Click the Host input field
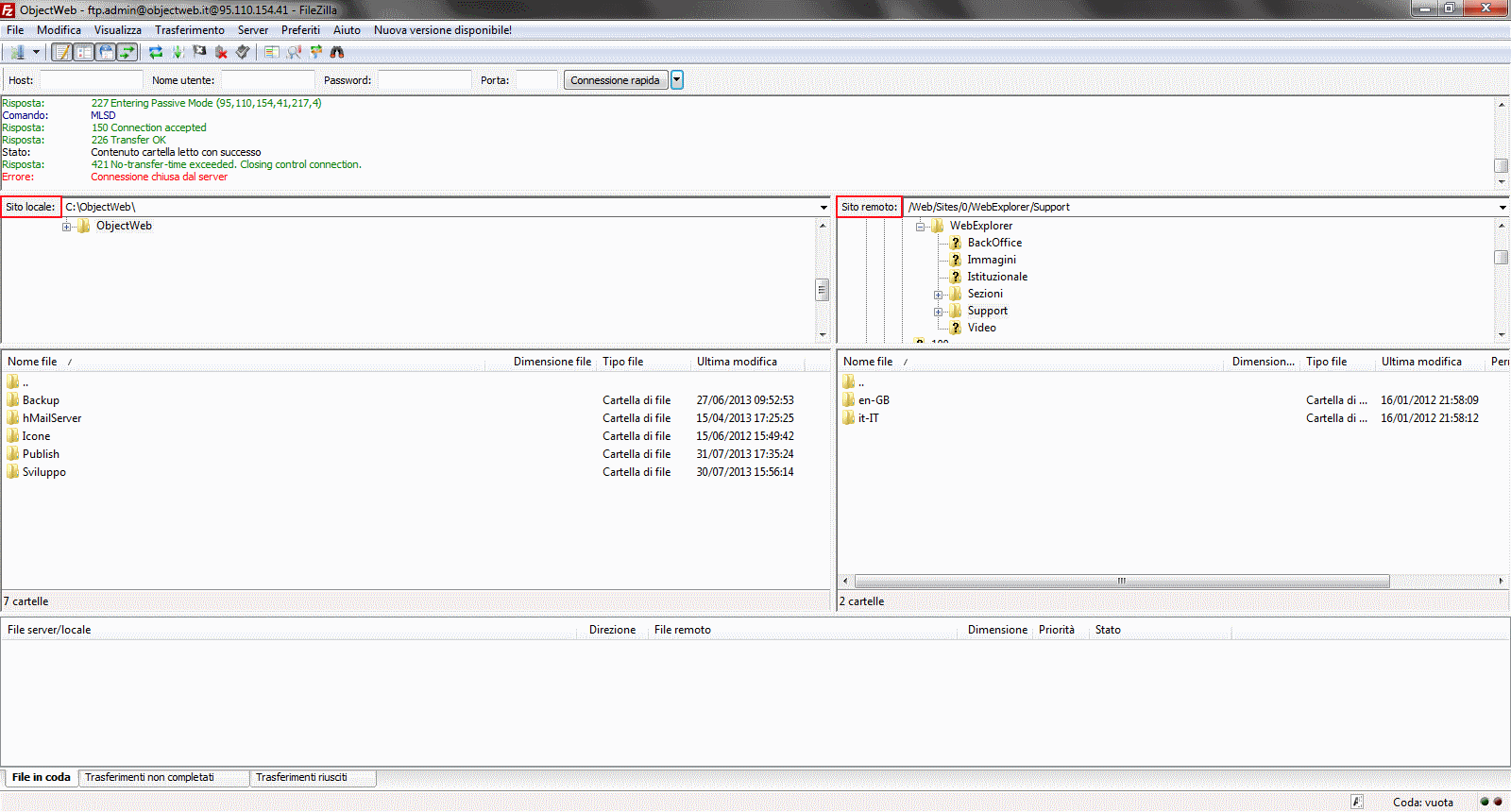The width and height of the screenshot is (1511, 812). [x=91, y=80]
